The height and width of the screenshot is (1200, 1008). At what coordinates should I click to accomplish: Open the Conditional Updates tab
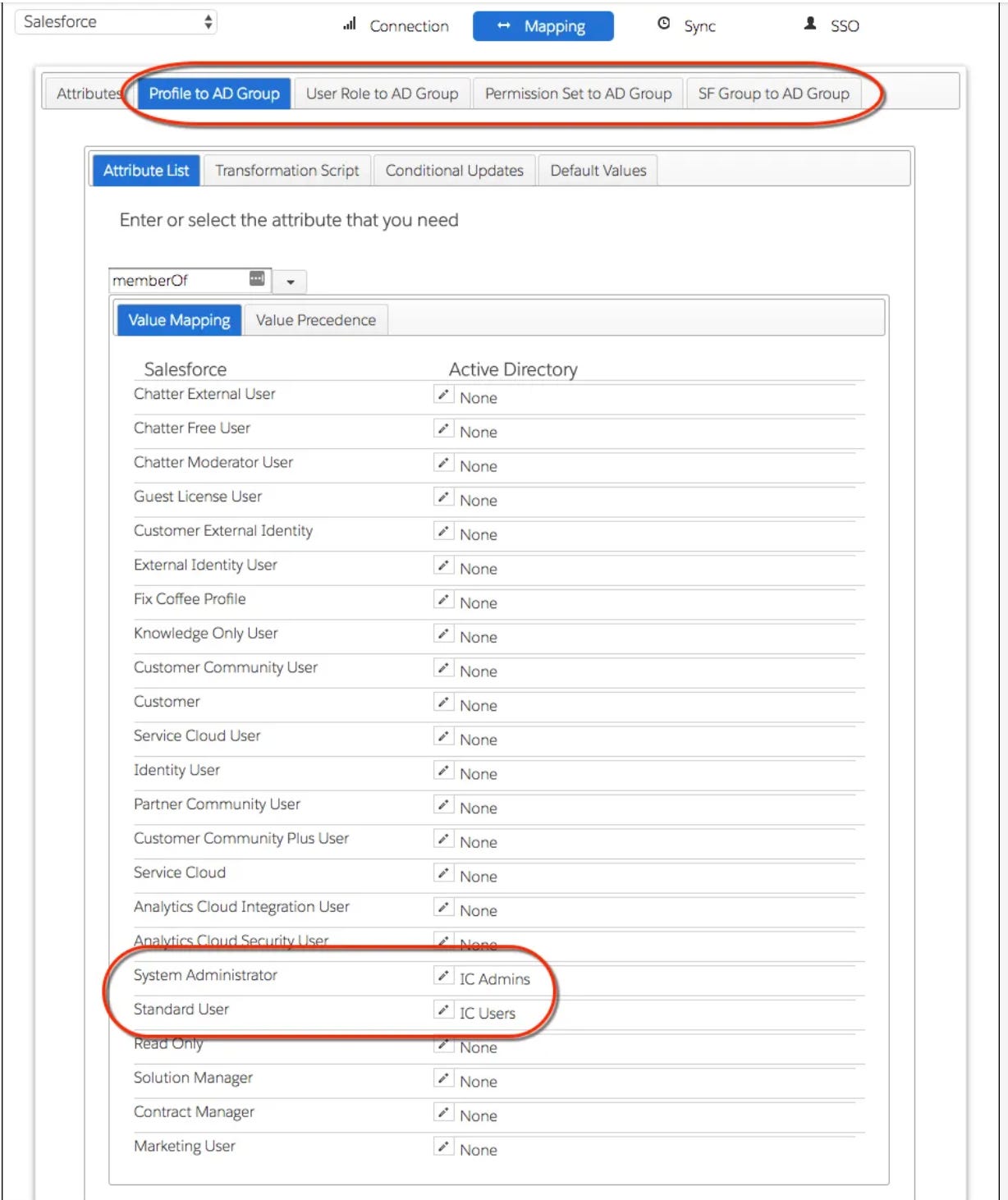click(454, 171)
